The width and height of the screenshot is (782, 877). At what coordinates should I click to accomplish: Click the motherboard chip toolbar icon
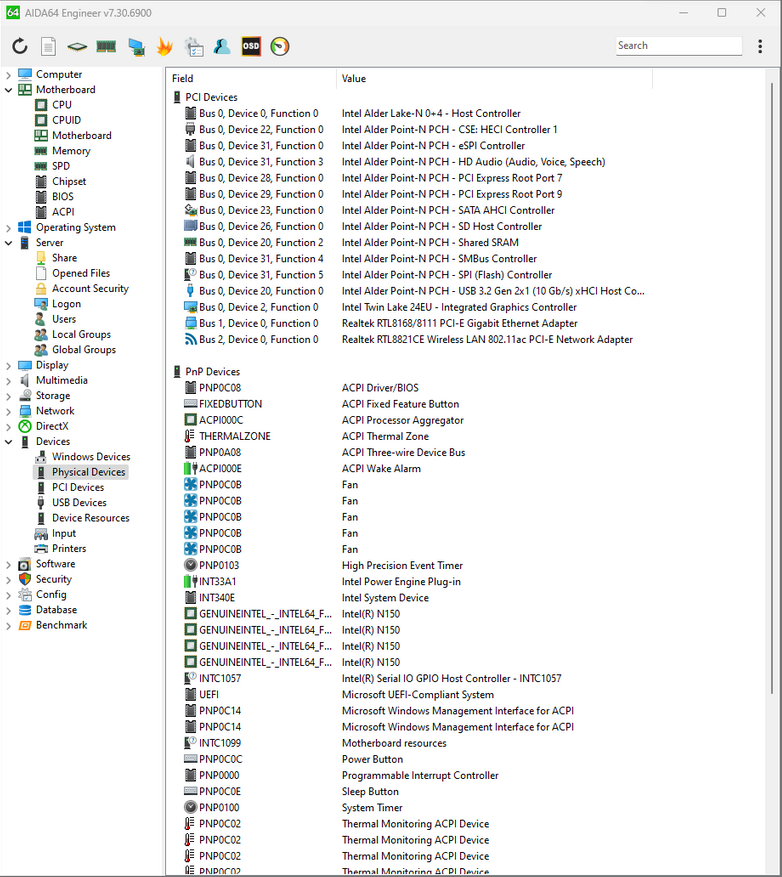[77, 46]
